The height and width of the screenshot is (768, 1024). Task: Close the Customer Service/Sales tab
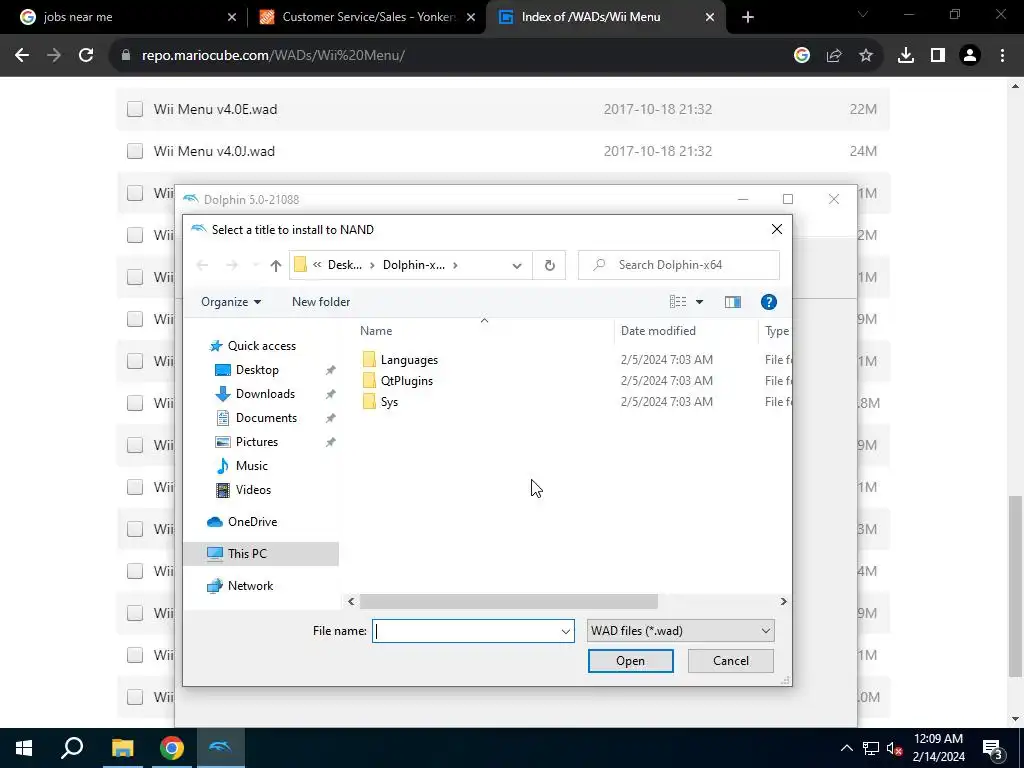point(471,17)
